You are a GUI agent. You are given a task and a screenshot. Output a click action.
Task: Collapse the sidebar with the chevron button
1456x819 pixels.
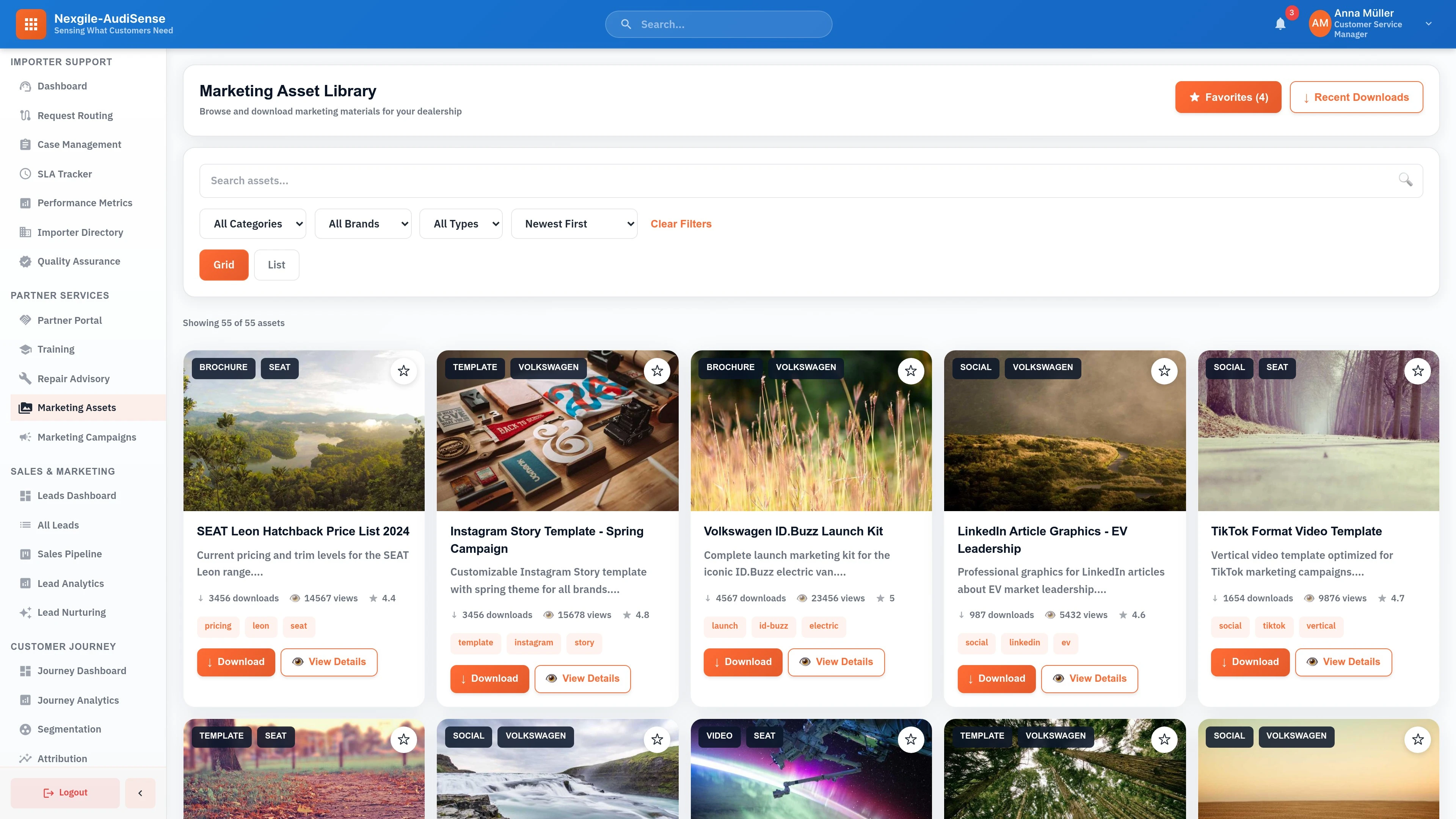click(x=140, y=792)
